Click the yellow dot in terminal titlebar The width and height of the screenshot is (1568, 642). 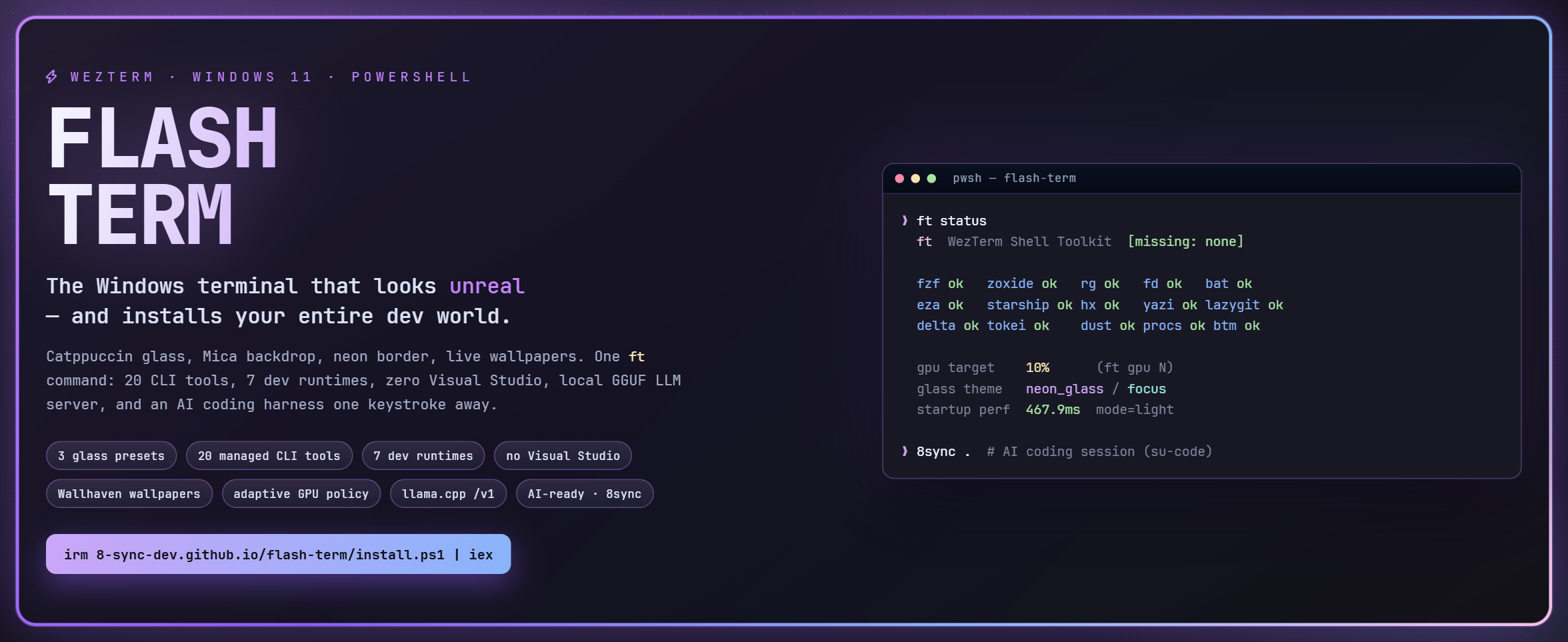point(915,179)
